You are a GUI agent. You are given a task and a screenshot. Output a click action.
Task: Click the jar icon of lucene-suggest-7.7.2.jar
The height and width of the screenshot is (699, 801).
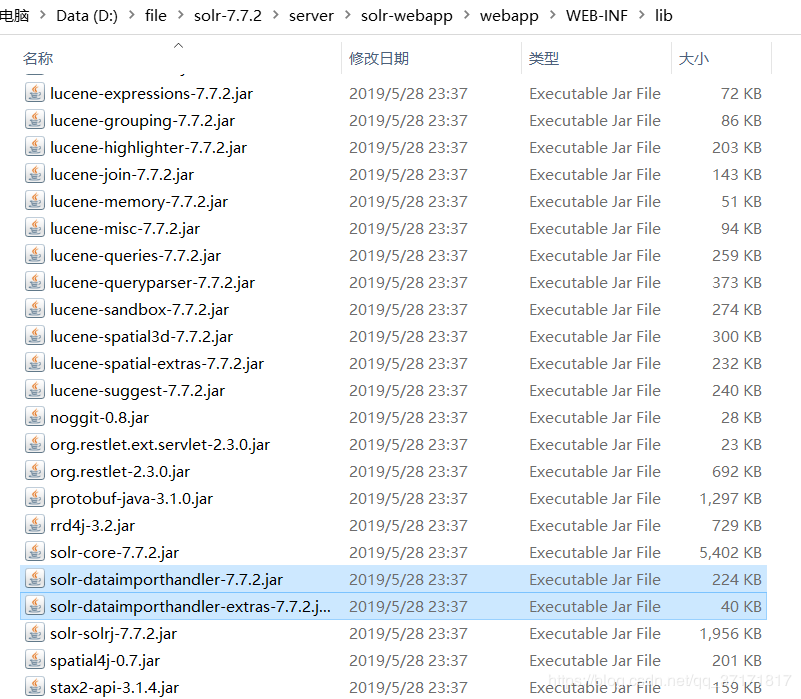click(35, 391)
